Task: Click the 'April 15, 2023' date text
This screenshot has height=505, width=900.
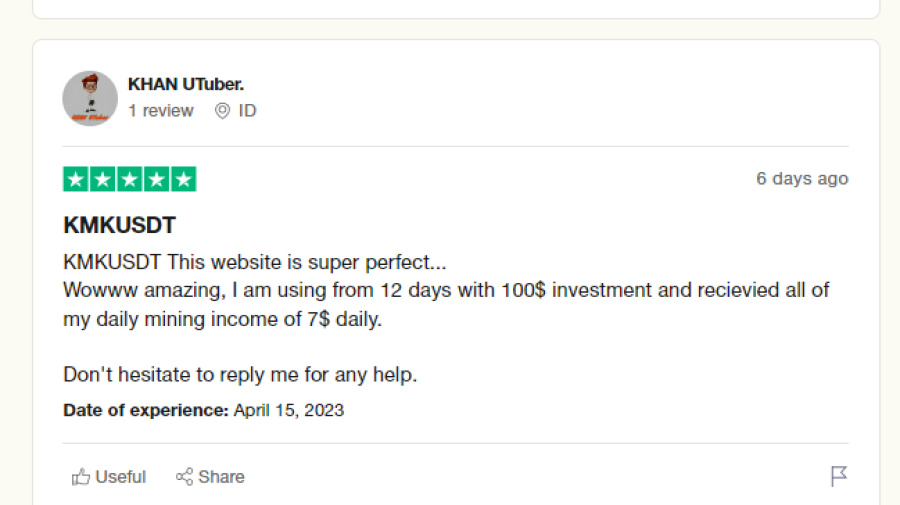Action: pos(289,410)
